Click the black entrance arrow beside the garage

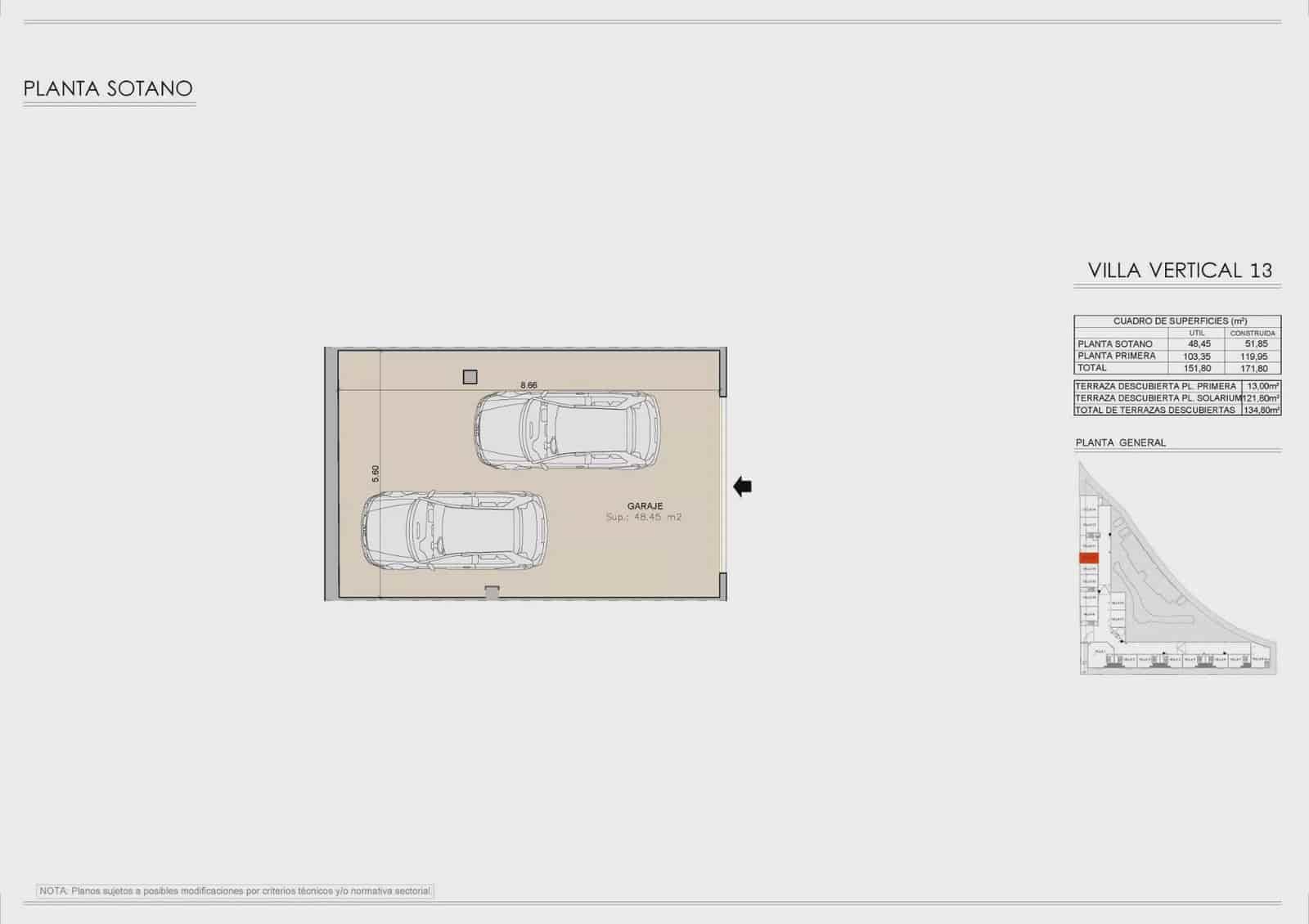point(742,487)
